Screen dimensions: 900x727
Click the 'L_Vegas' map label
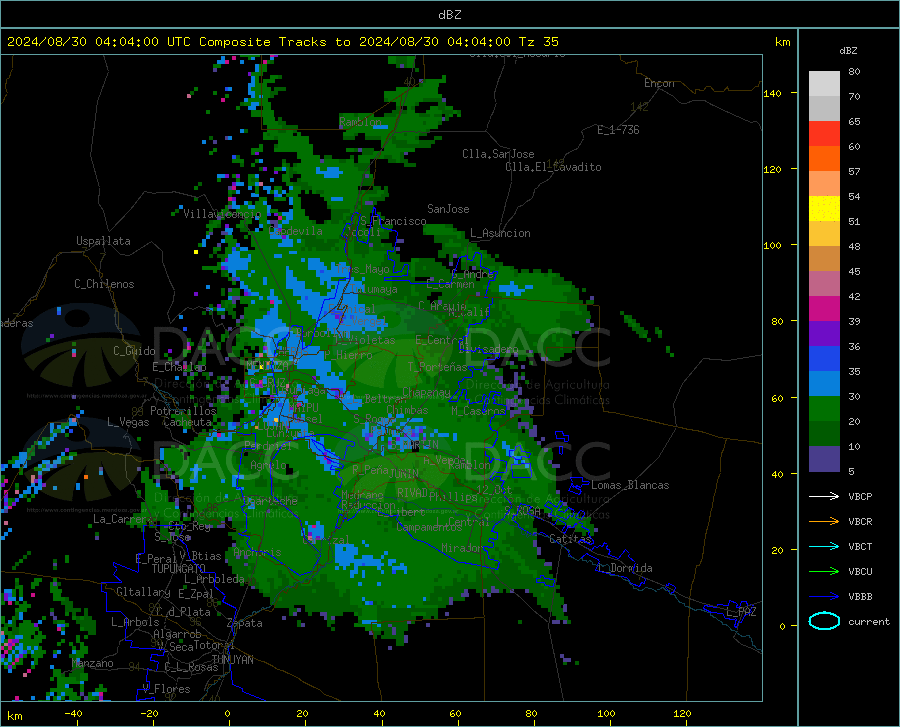[x=128, y=422]
